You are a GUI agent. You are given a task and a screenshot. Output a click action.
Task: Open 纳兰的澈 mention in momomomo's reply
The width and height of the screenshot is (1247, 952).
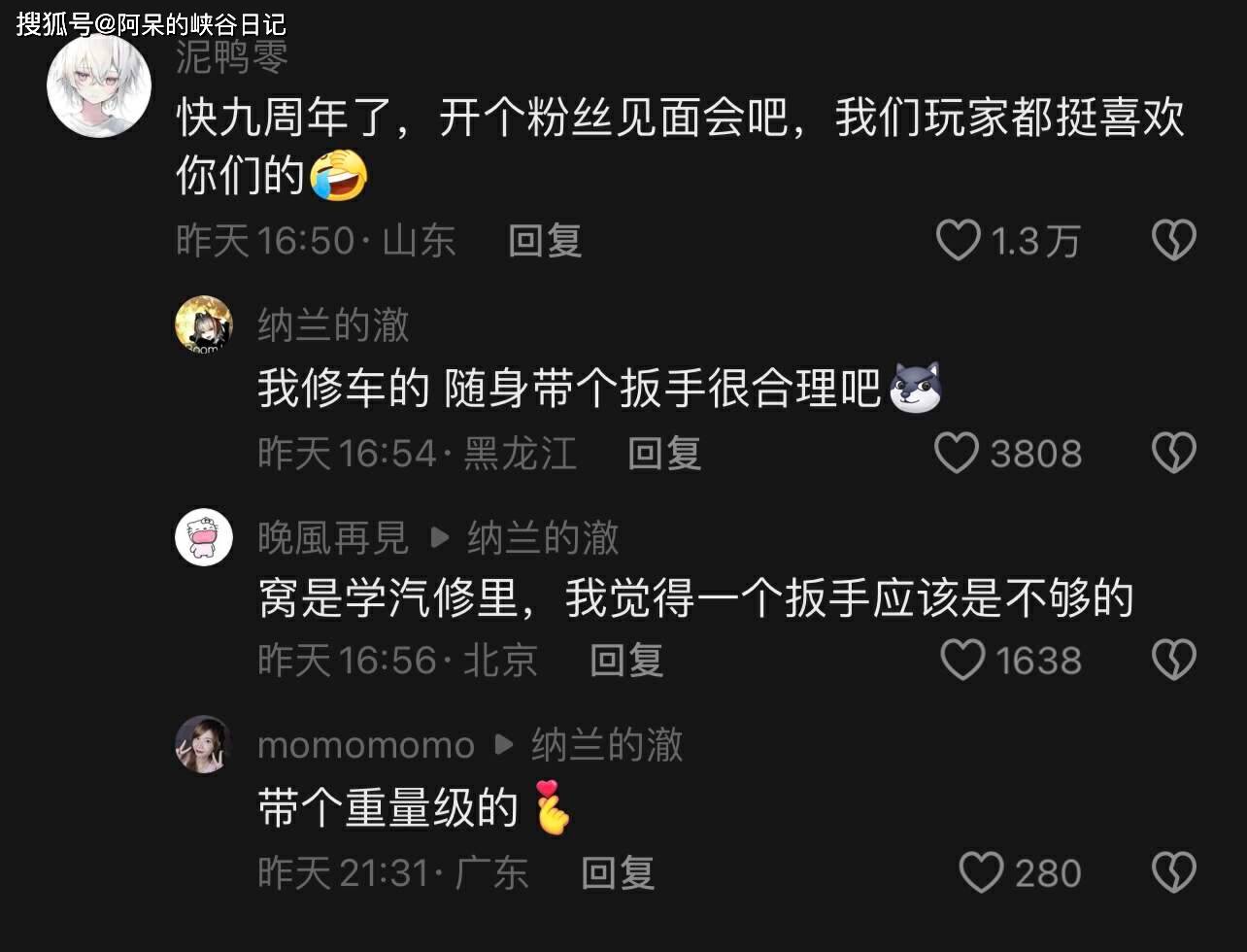(x=607, y=745)
